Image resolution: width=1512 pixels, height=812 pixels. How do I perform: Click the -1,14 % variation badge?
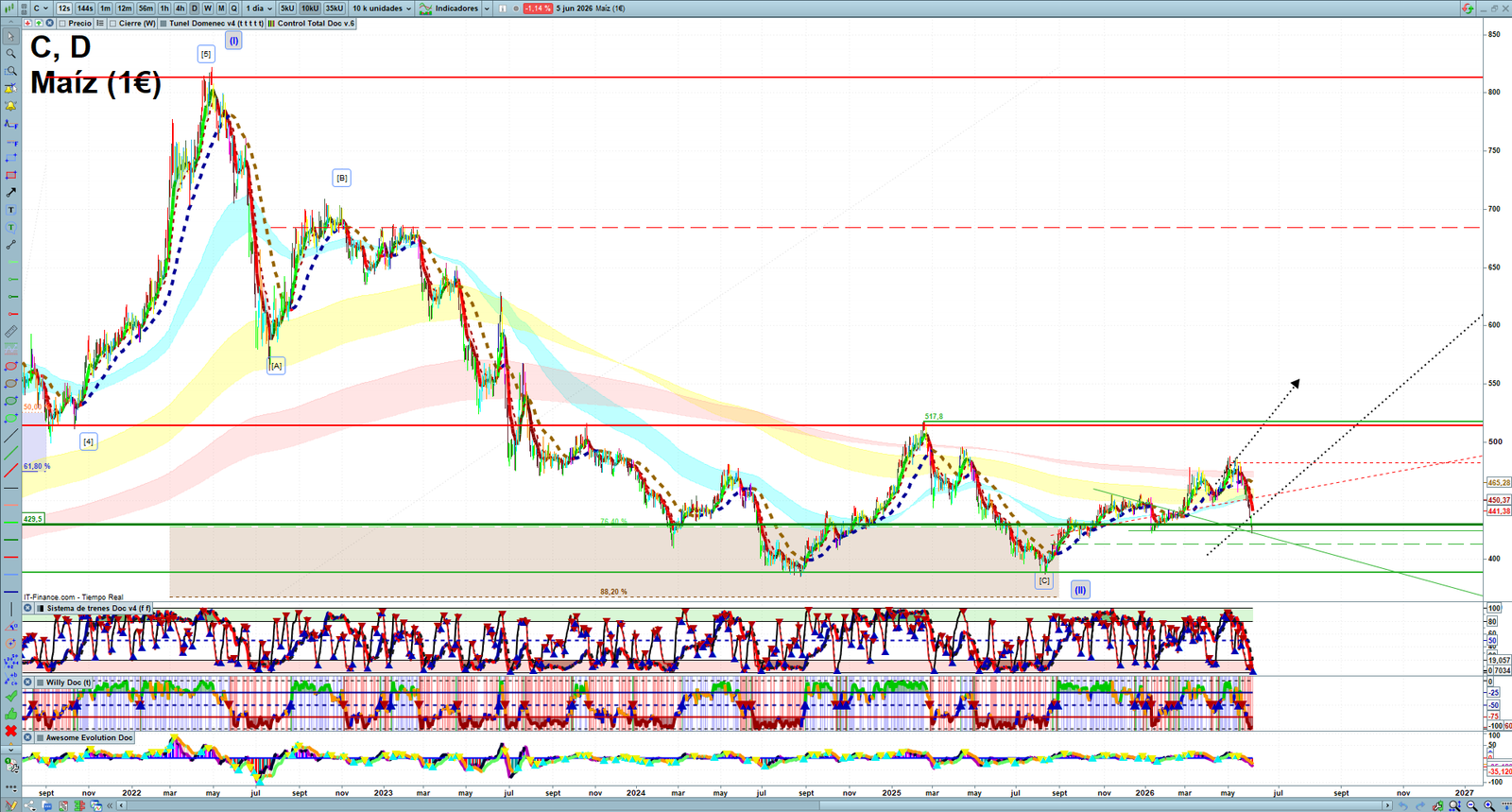[538, 8]
